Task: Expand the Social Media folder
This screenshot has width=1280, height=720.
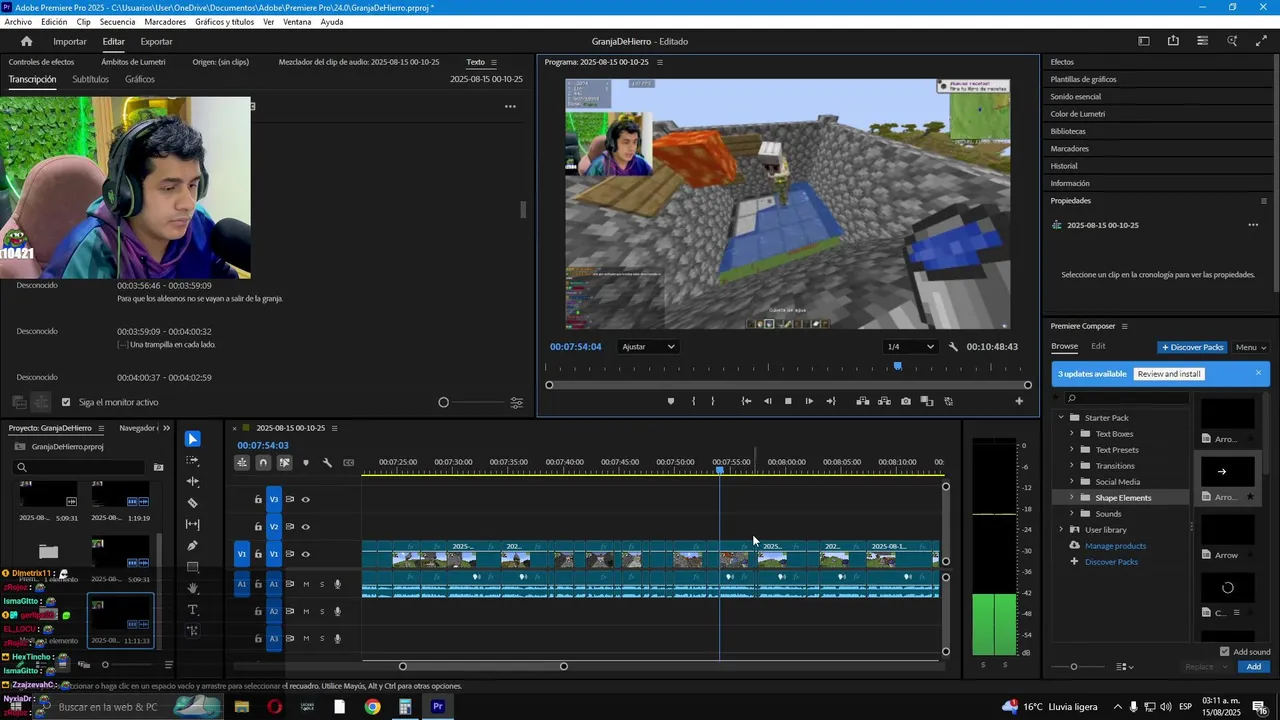Action: click(x=1072, y=482)
